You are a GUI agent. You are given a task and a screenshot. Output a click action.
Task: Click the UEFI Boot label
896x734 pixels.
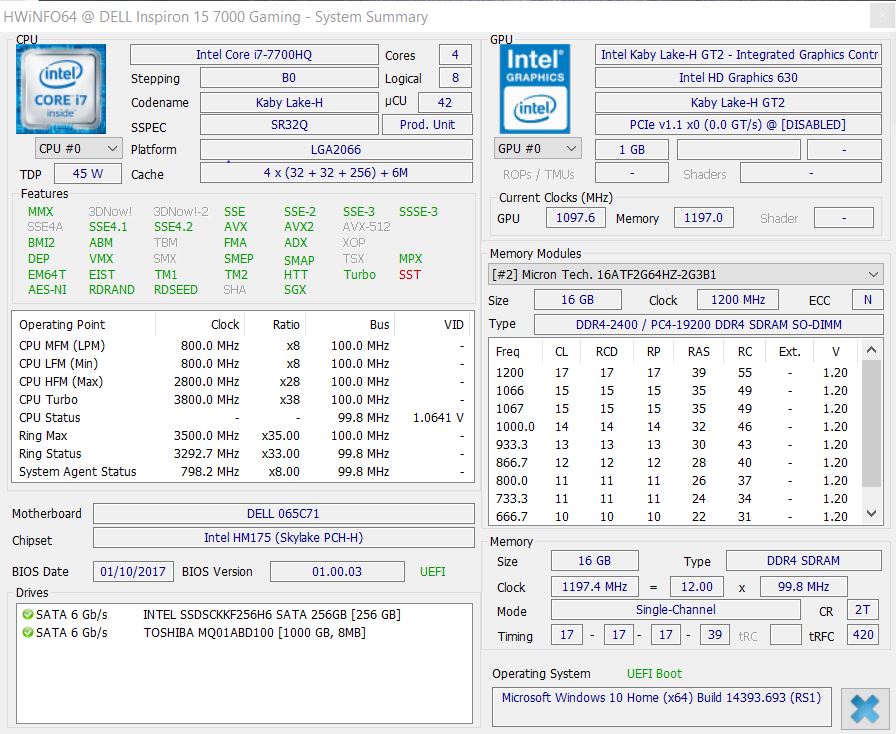654,674
